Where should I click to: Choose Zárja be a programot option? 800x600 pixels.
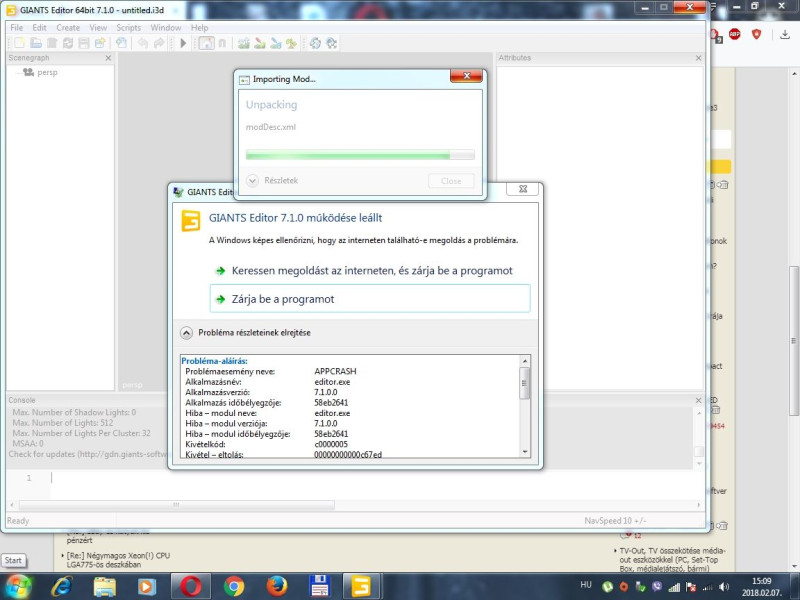370,299
